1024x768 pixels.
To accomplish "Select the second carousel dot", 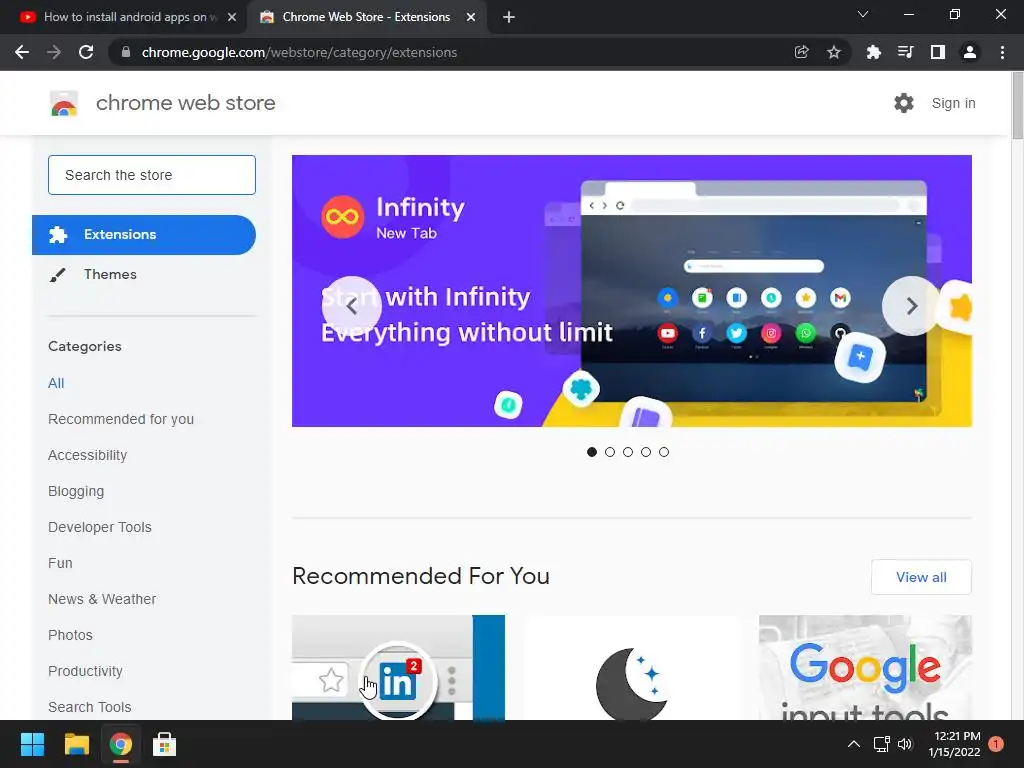I will [x=610, y=452].
